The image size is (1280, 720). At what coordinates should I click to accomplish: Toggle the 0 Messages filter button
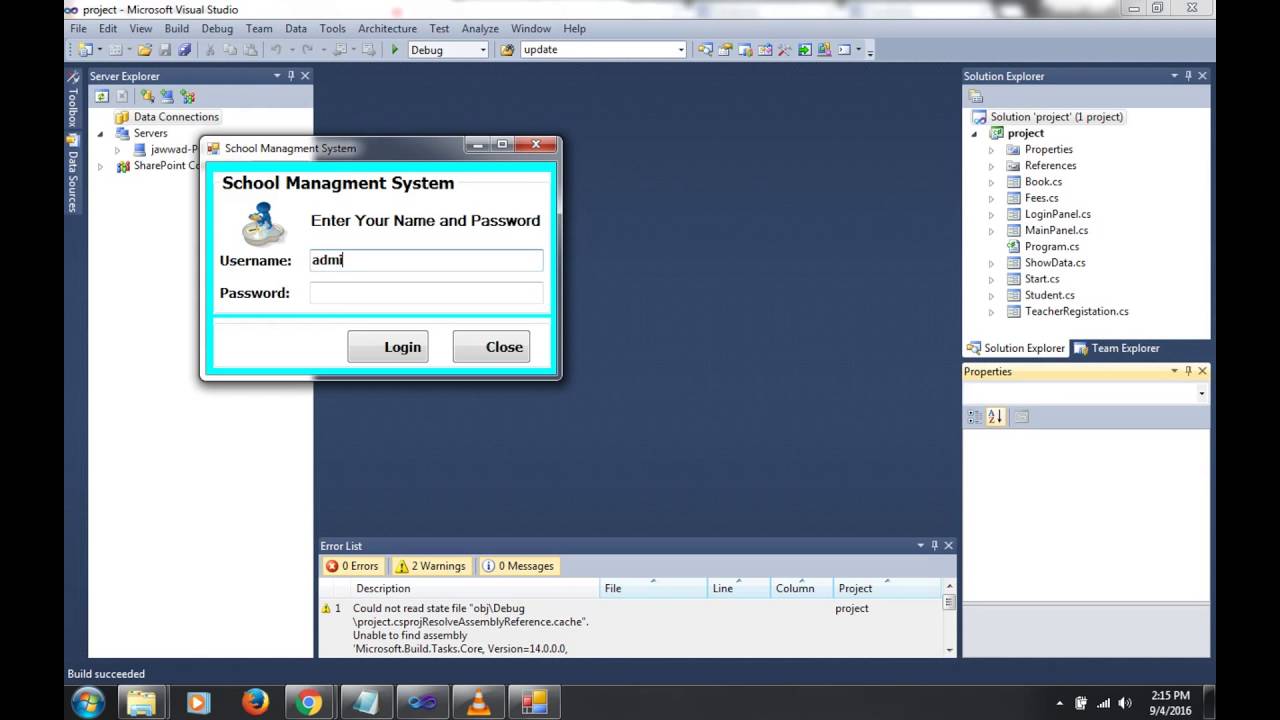coord(519,566)
